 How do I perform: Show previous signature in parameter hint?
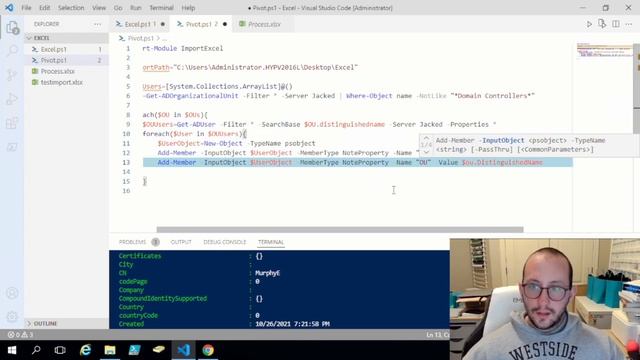[426, 138]
